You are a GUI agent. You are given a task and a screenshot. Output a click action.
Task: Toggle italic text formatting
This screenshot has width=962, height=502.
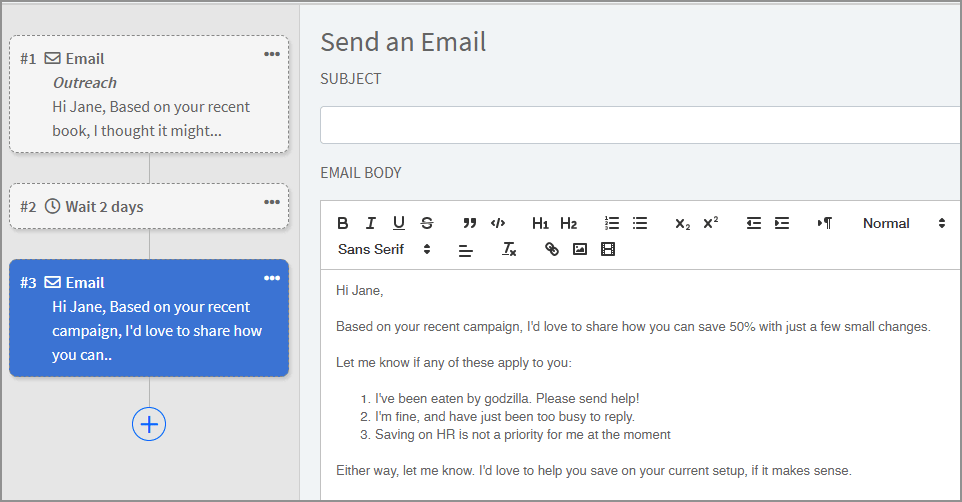click(371, 223)
